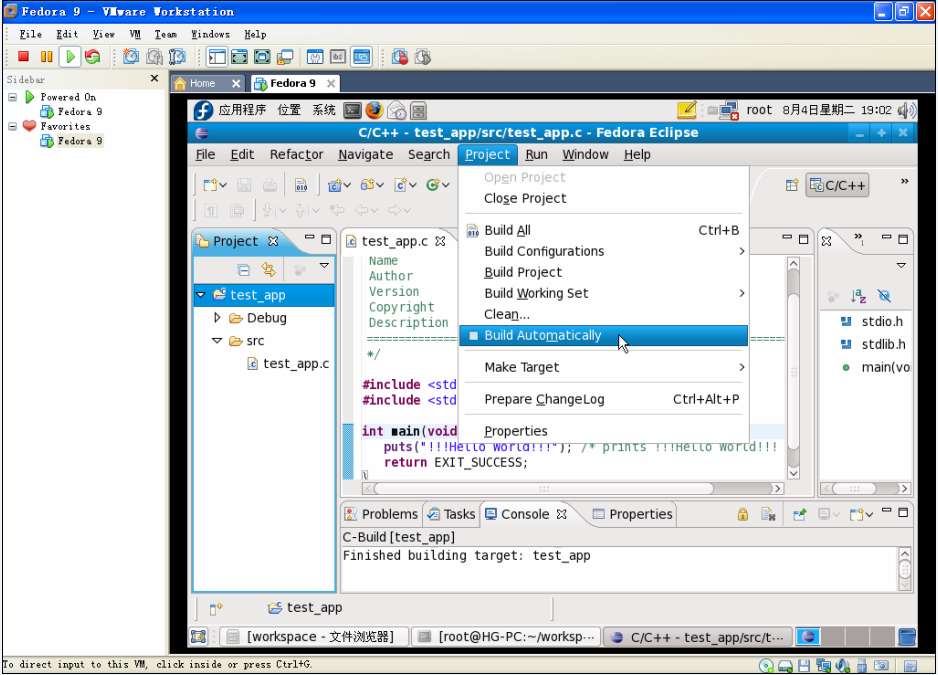938x675 pixels.
Task: Expand Make Target submenu
Action: pyautogui.click(x=604, y=367)
